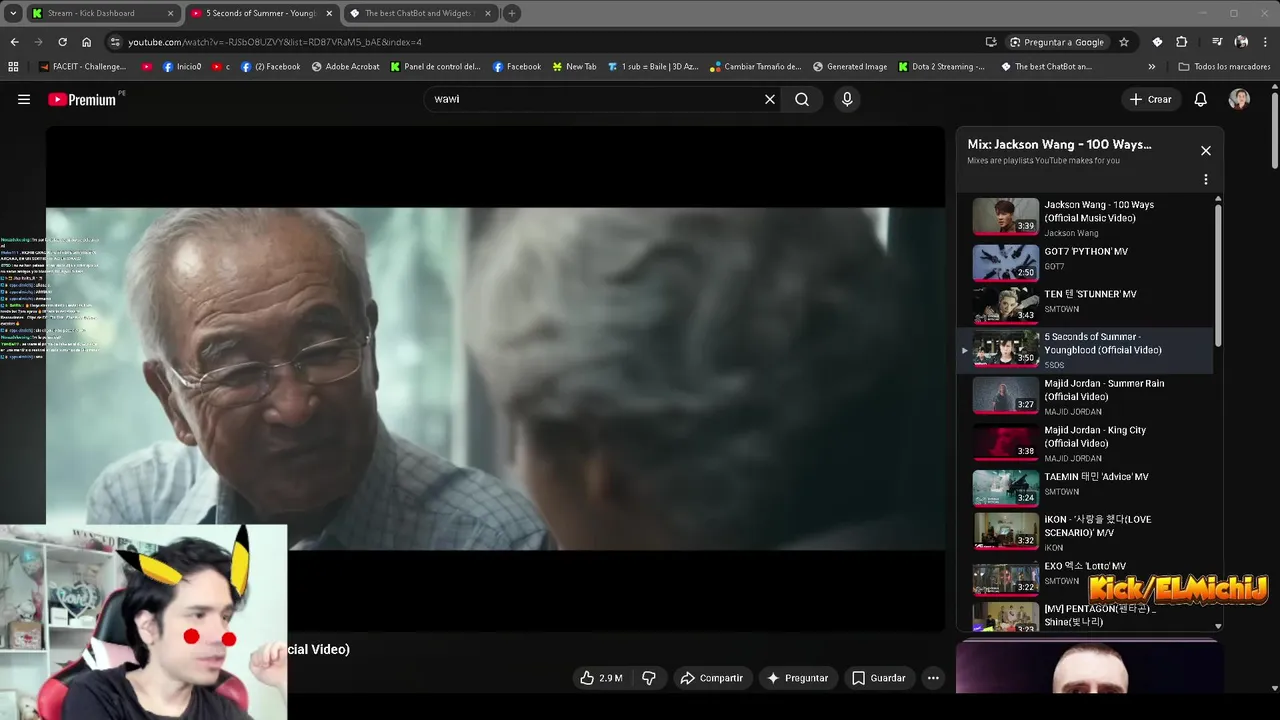Click the main video player area
The width and height of the screenshot is (1280, 720).
click(x=495, y=378)
